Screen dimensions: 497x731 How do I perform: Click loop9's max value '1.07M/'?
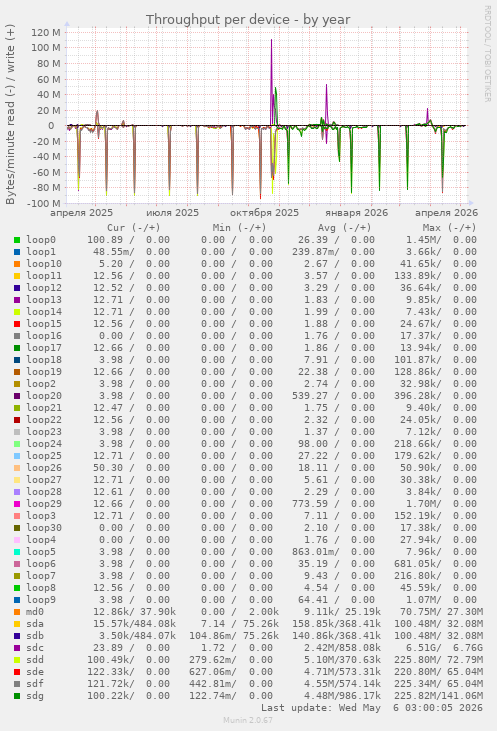pyautogui.click(x=423, y=600)
